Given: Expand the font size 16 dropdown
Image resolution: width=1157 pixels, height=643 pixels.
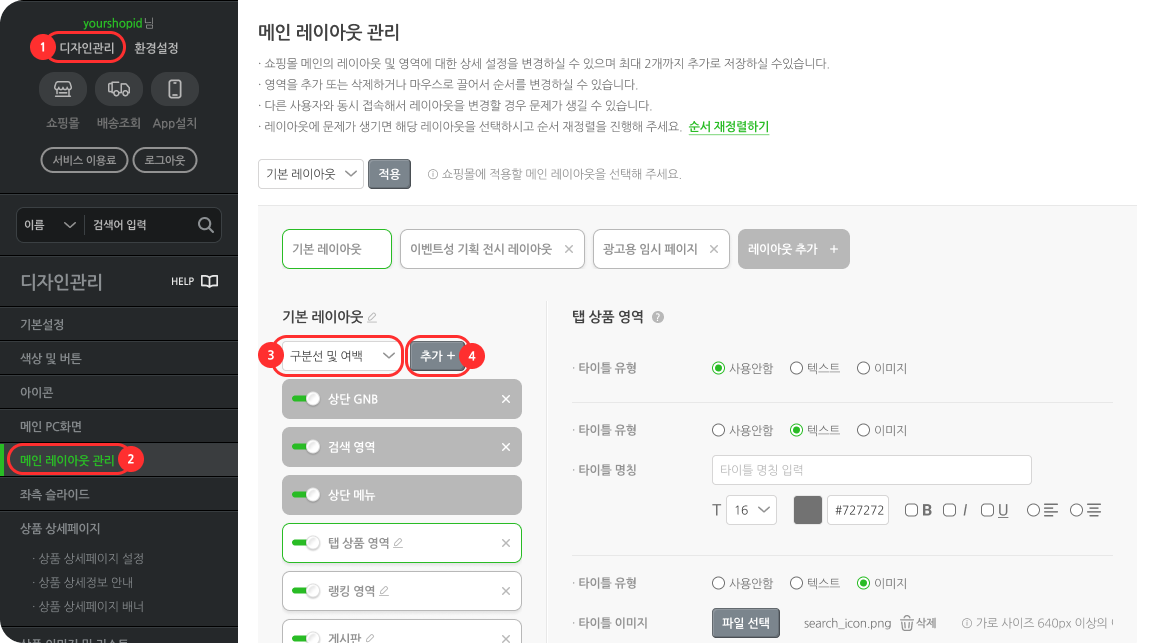Looking at the screenshot, I should (x=751, y=510).
